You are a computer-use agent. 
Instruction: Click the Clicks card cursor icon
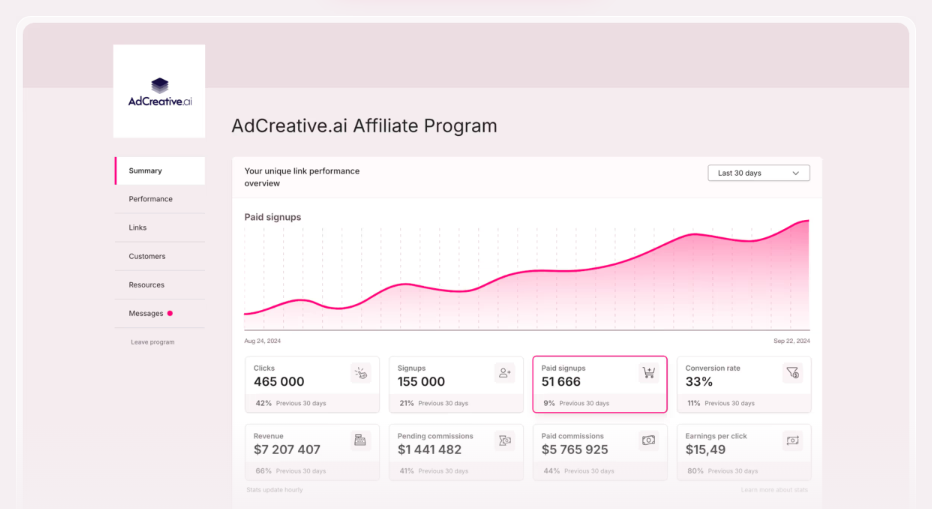[361, 373]
